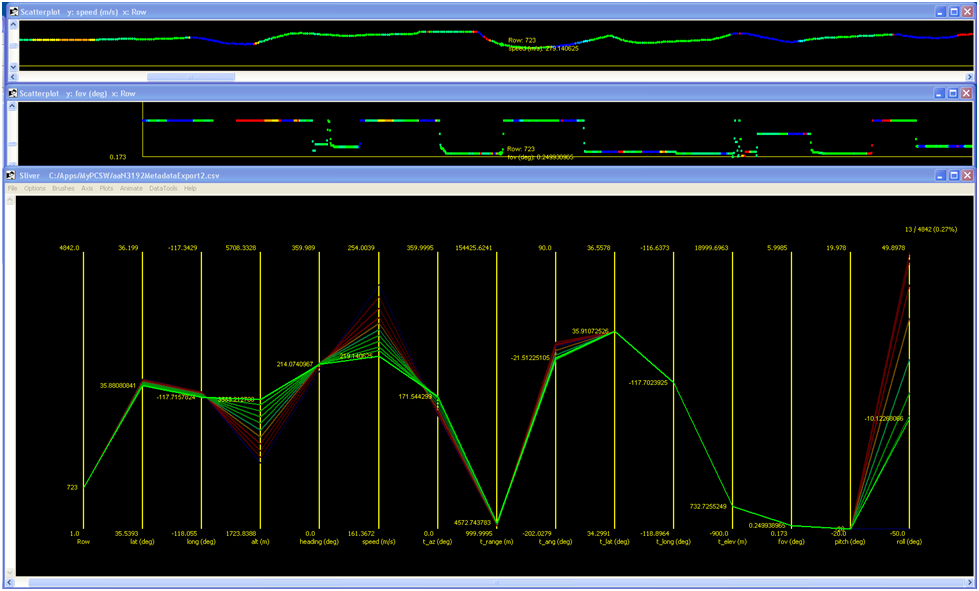This screenshot has width=979, height=591.
Task: Open the Options menu
Action: [35, 188]
